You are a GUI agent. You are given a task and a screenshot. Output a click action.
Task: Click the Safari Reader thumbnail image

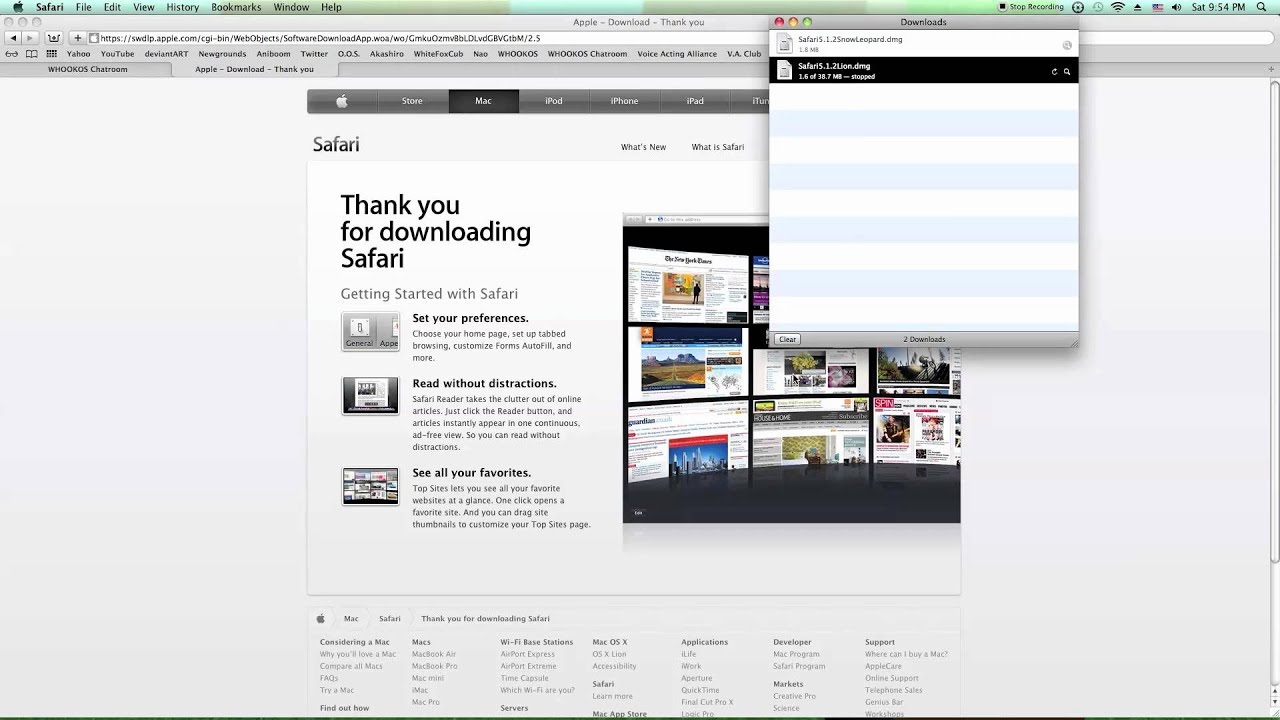pyautogui.click(x=370, y=395)
